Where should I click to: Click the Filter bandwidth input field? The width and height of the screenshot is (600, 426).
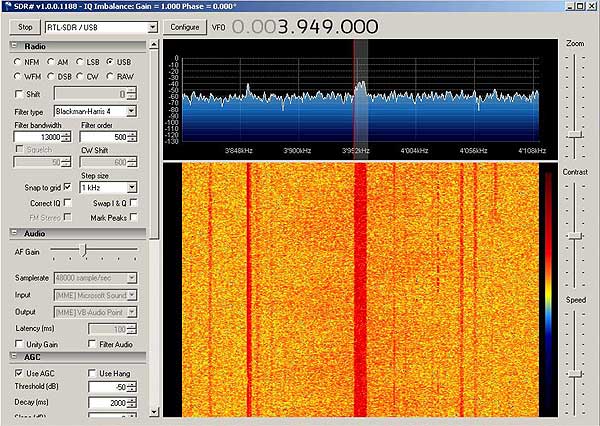[38, 137]
